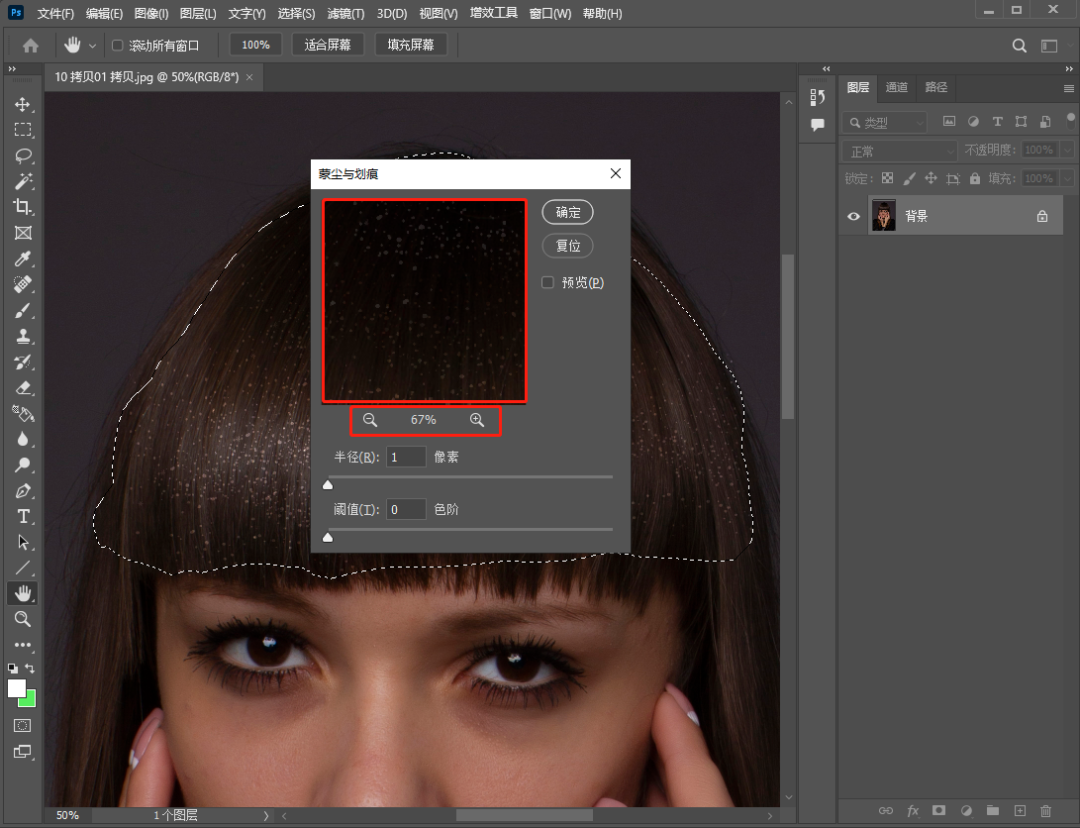Toggle 滚动所有窗口 checkbox
Image resolution: width=1080 pixels, height=828 pixels.
tap(117, 45)
